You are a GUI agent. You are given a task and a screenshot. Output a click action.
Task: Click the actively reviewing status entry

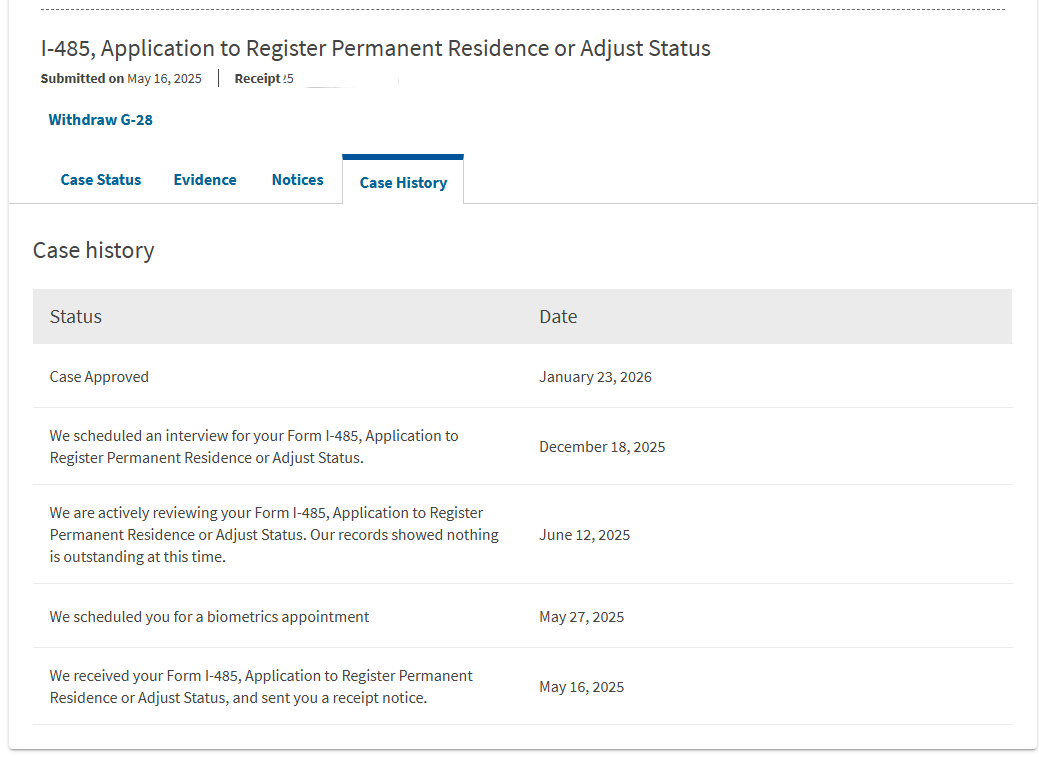[274, 535]
